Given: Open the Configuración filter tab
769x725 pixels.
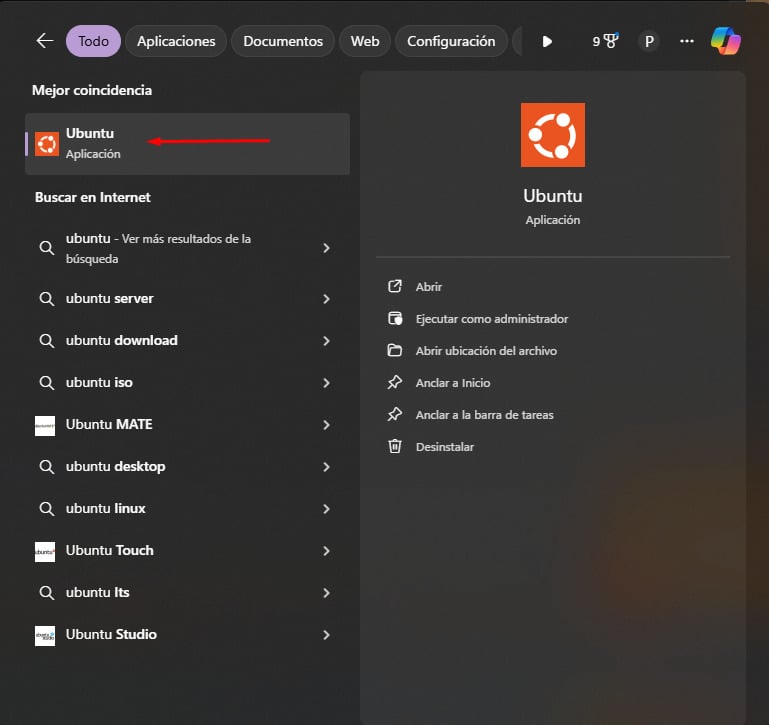Looking at the screenshot, I should (451, 41).
